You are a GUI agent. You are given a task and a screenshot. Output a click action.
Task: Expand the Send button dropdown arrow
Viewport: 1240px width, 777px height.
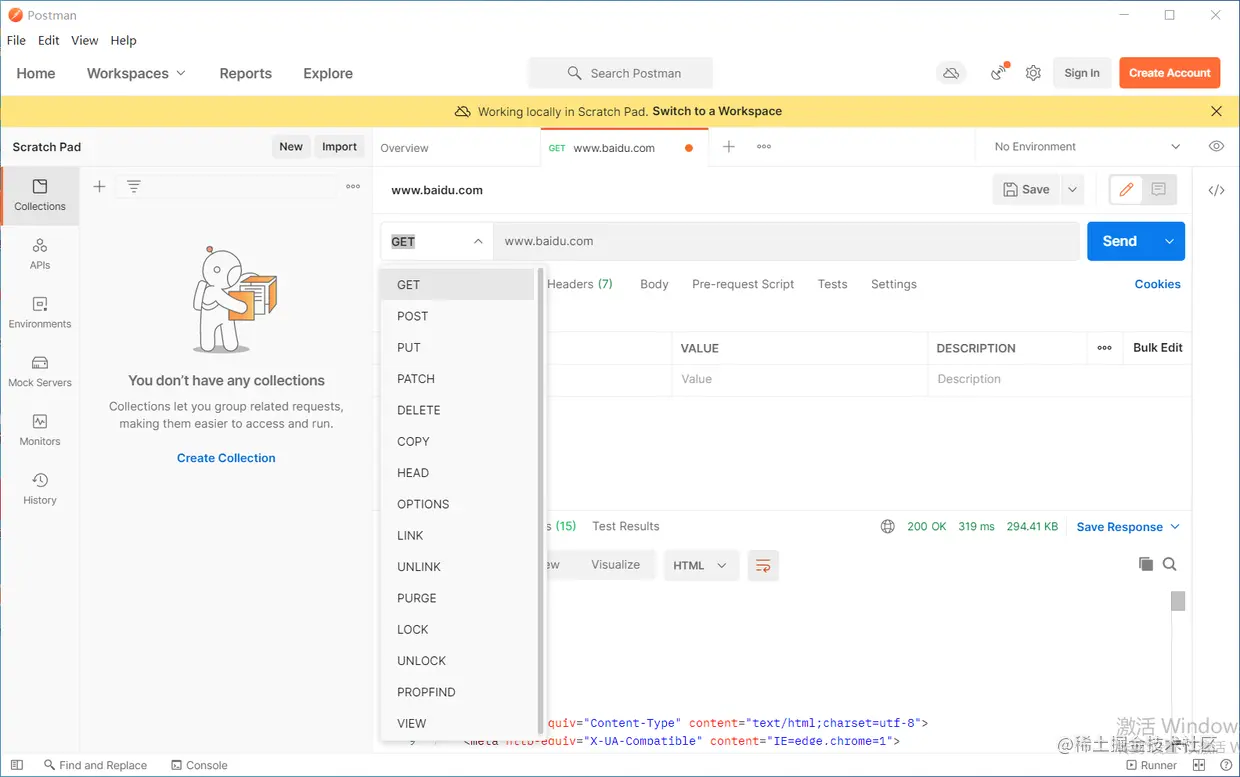click(x=1169, y=241)
